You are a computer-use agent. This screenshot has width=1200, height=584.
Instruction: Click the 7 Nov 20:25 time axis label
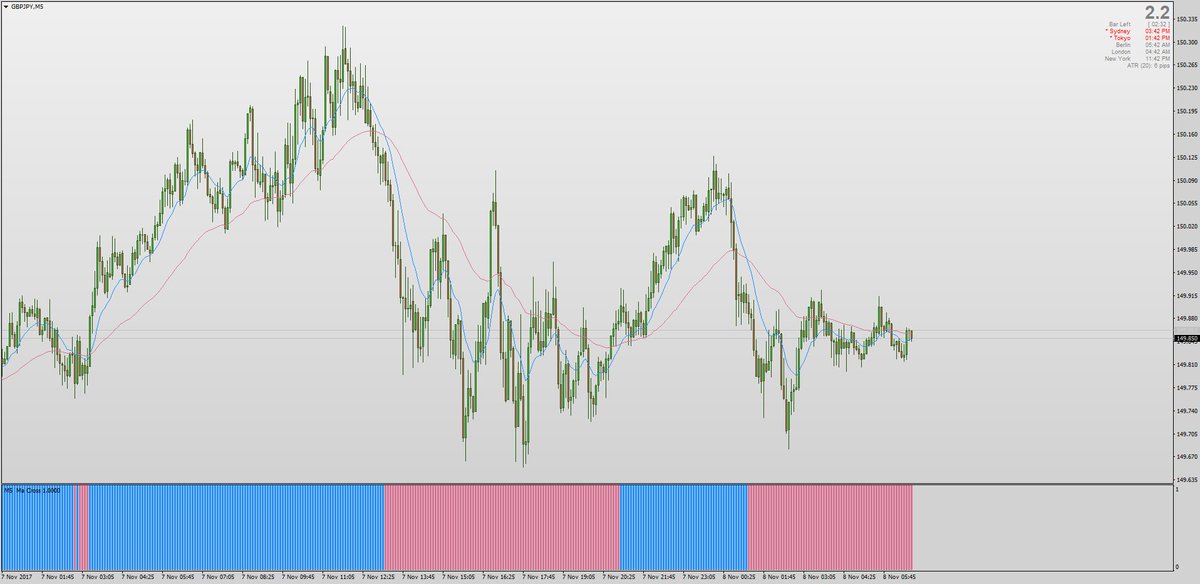pos(620,577)
